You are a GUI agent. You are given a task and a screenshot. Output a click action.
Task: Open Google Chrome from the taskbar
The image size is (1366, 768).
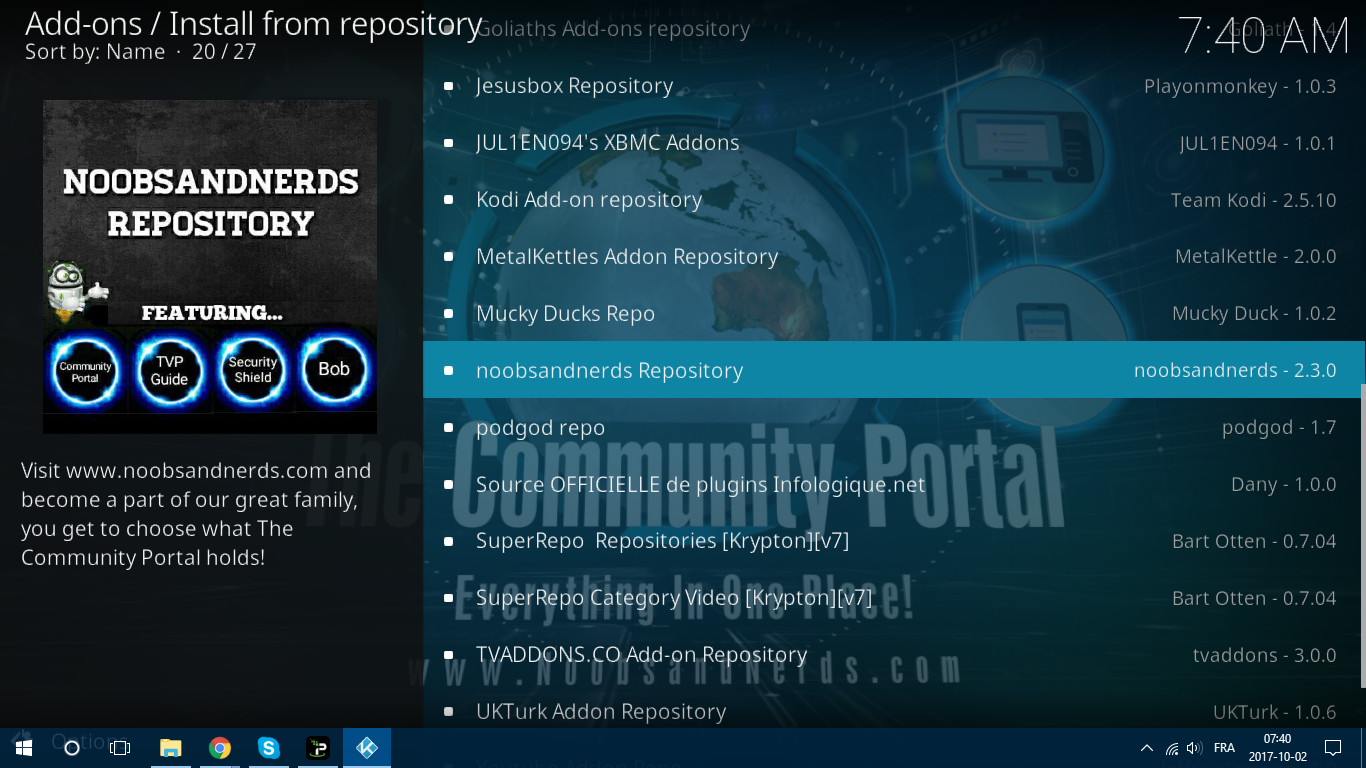(x=220, y=748)
